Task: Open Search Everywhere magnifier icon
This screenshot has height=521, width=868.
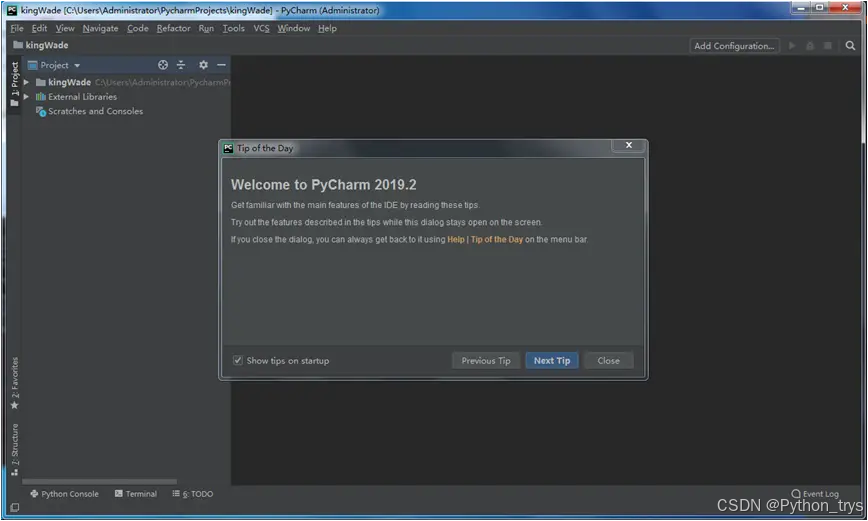Action: [x=850, y=46]
